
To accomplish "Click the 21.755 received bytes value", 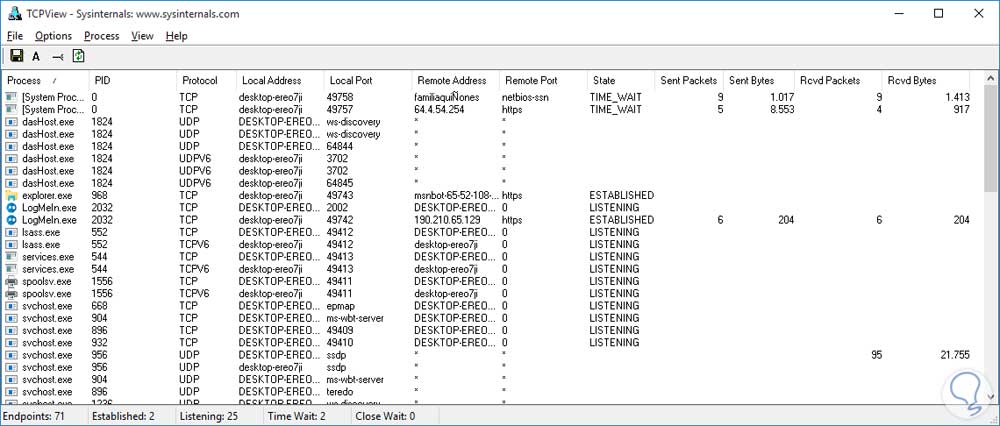I will [x=954, y=355].
